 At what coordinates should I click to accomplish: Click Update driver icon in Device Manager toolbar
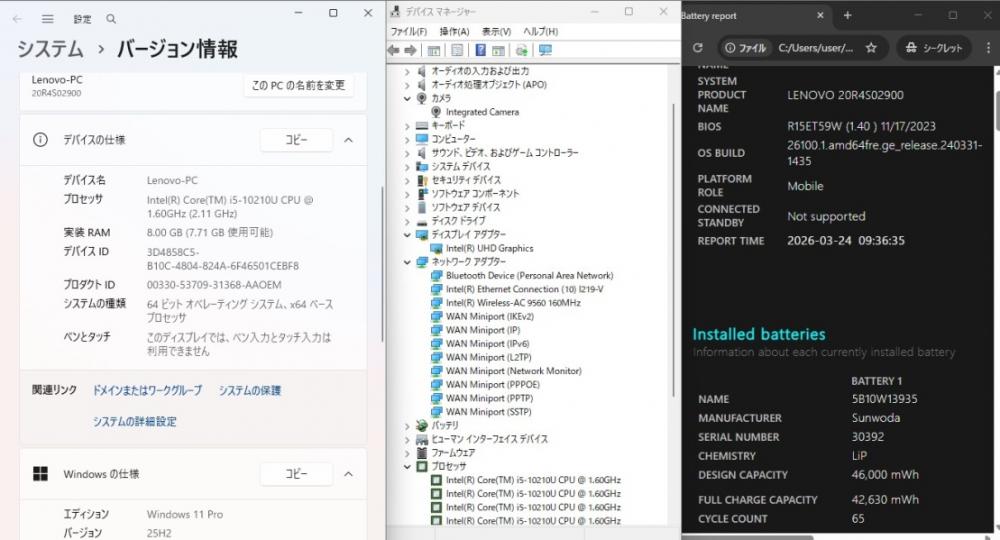click(522, 50)
